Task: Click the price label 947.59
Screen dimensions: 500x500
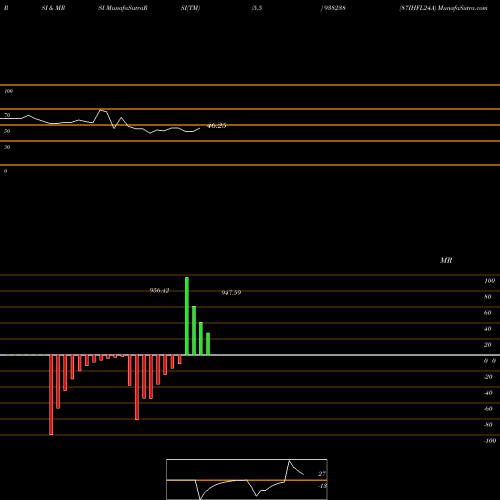Action: coord(231,293)
